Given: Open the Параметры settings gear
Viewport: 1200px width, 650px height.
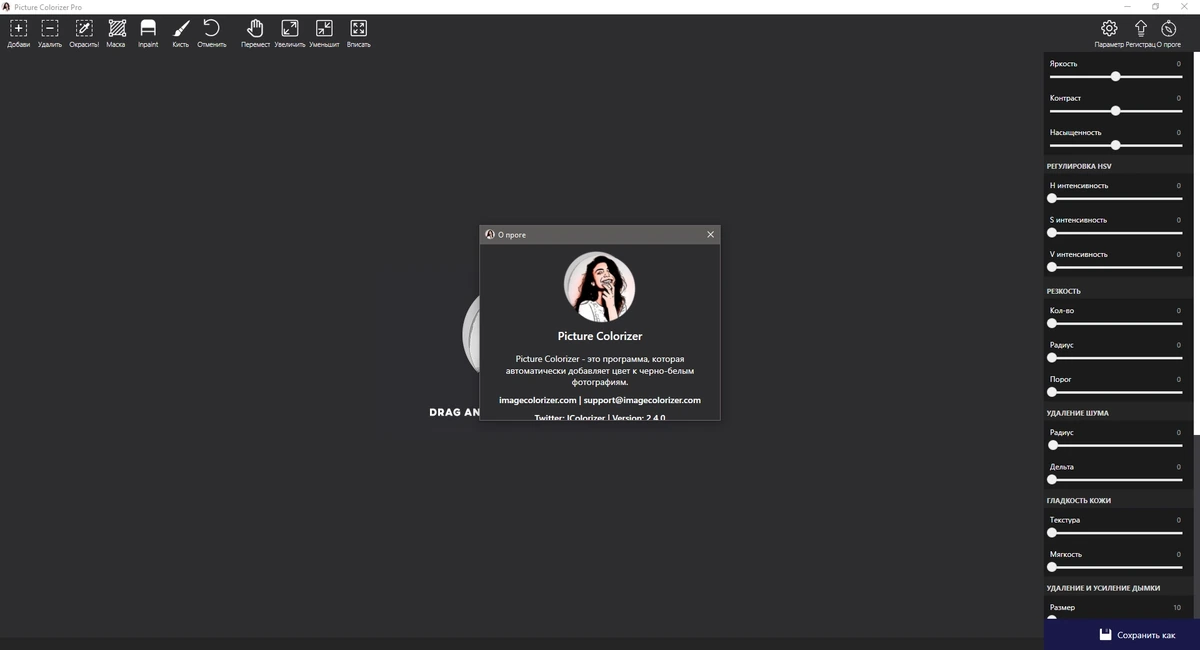Looking at the screenshot, I should coord(1109,33).
